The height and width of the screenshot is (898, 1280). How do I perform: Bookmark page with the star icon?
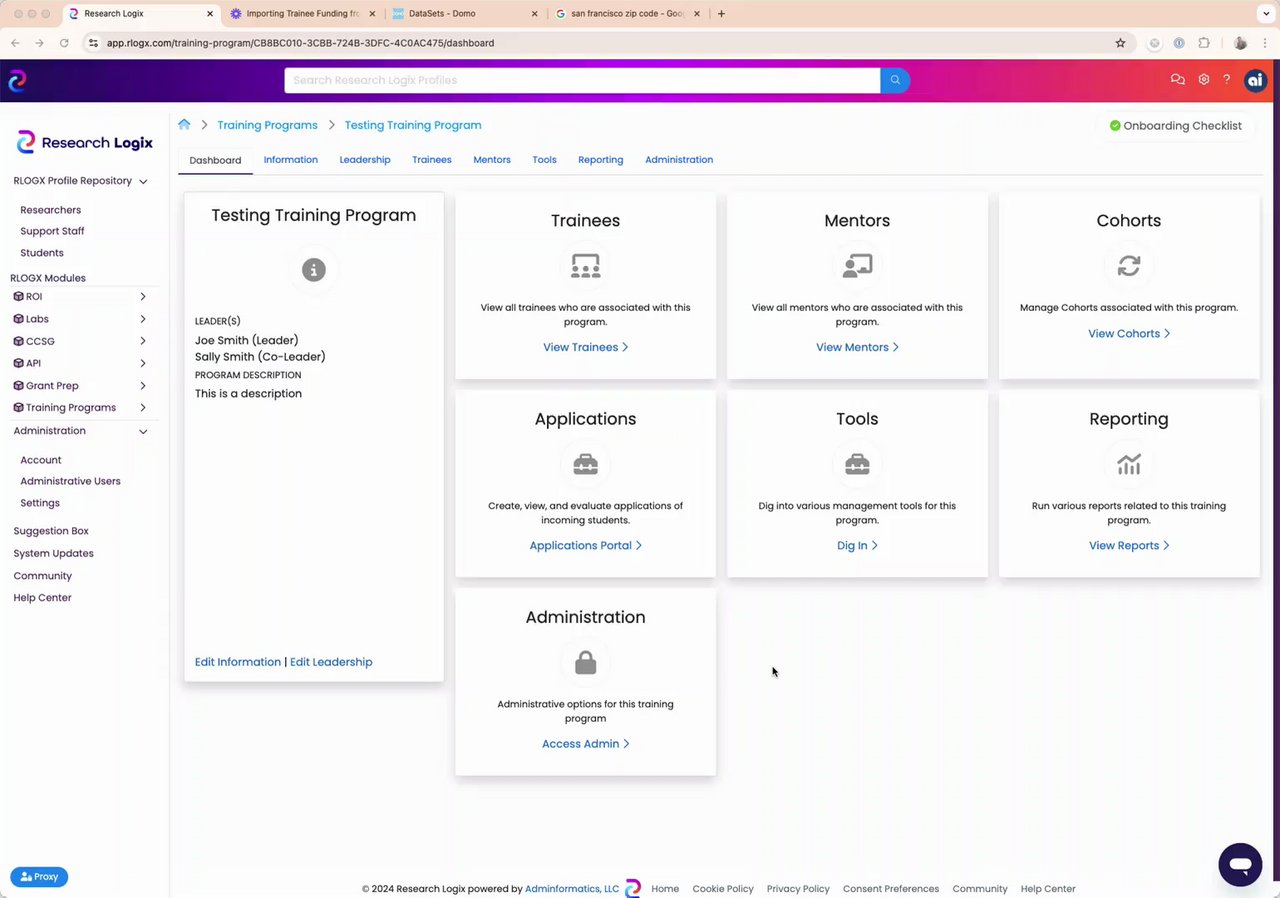[1120, 43]
